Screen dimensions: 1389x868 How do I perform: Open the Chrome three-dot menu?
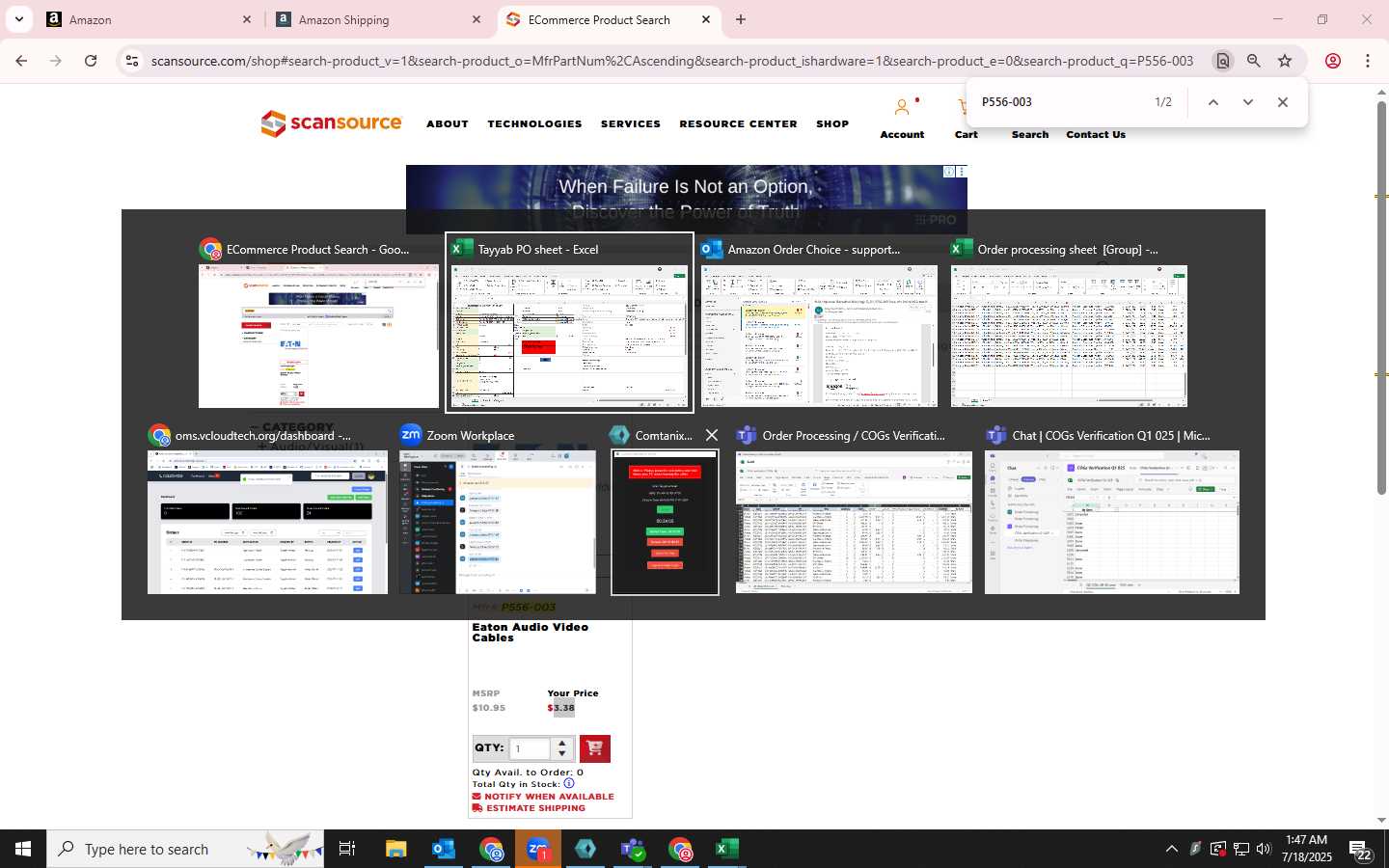click(1368, 61)
